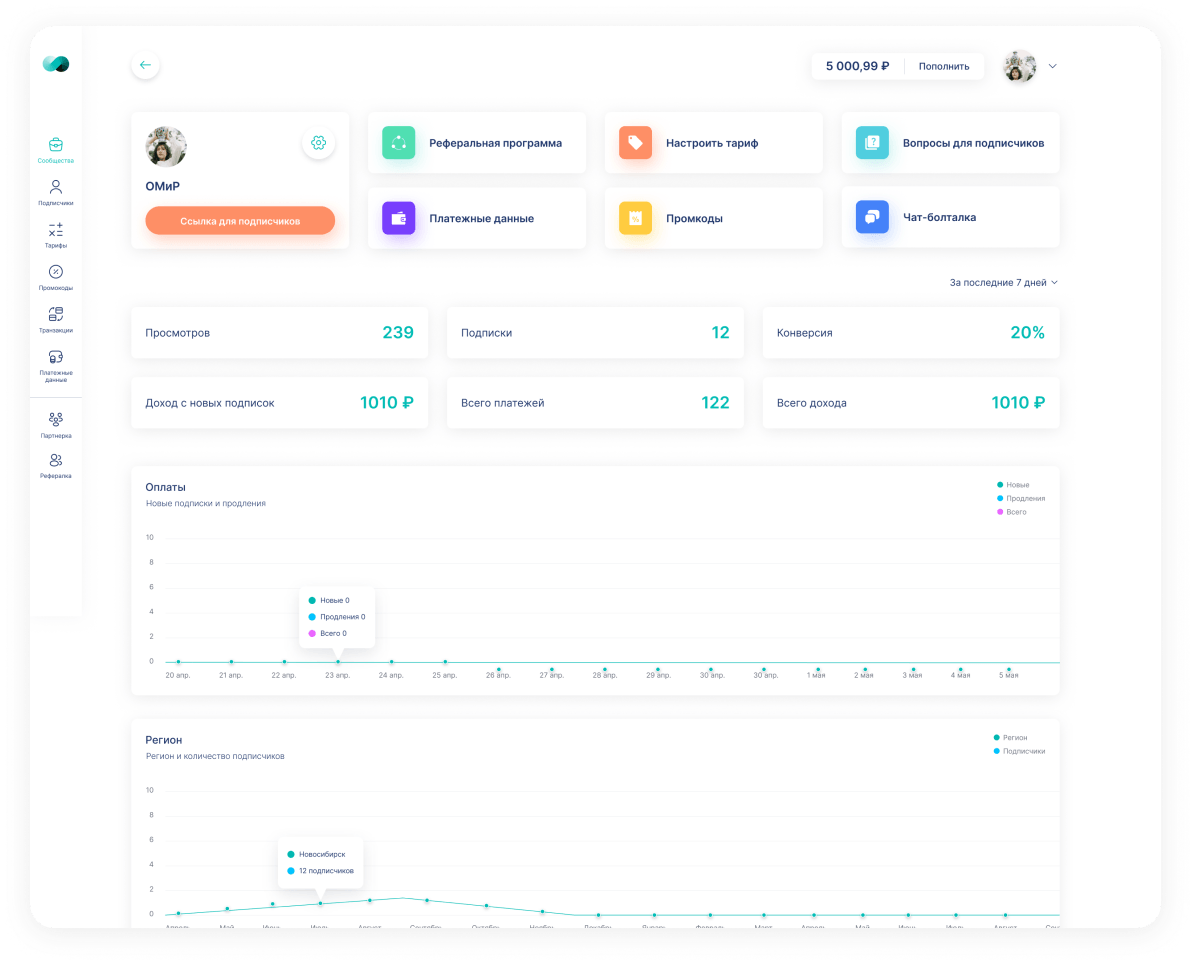This screenshot has height=962, width=1191.
Task: Expand the user profile chevron menu
Action: [x=1053, y=66]
